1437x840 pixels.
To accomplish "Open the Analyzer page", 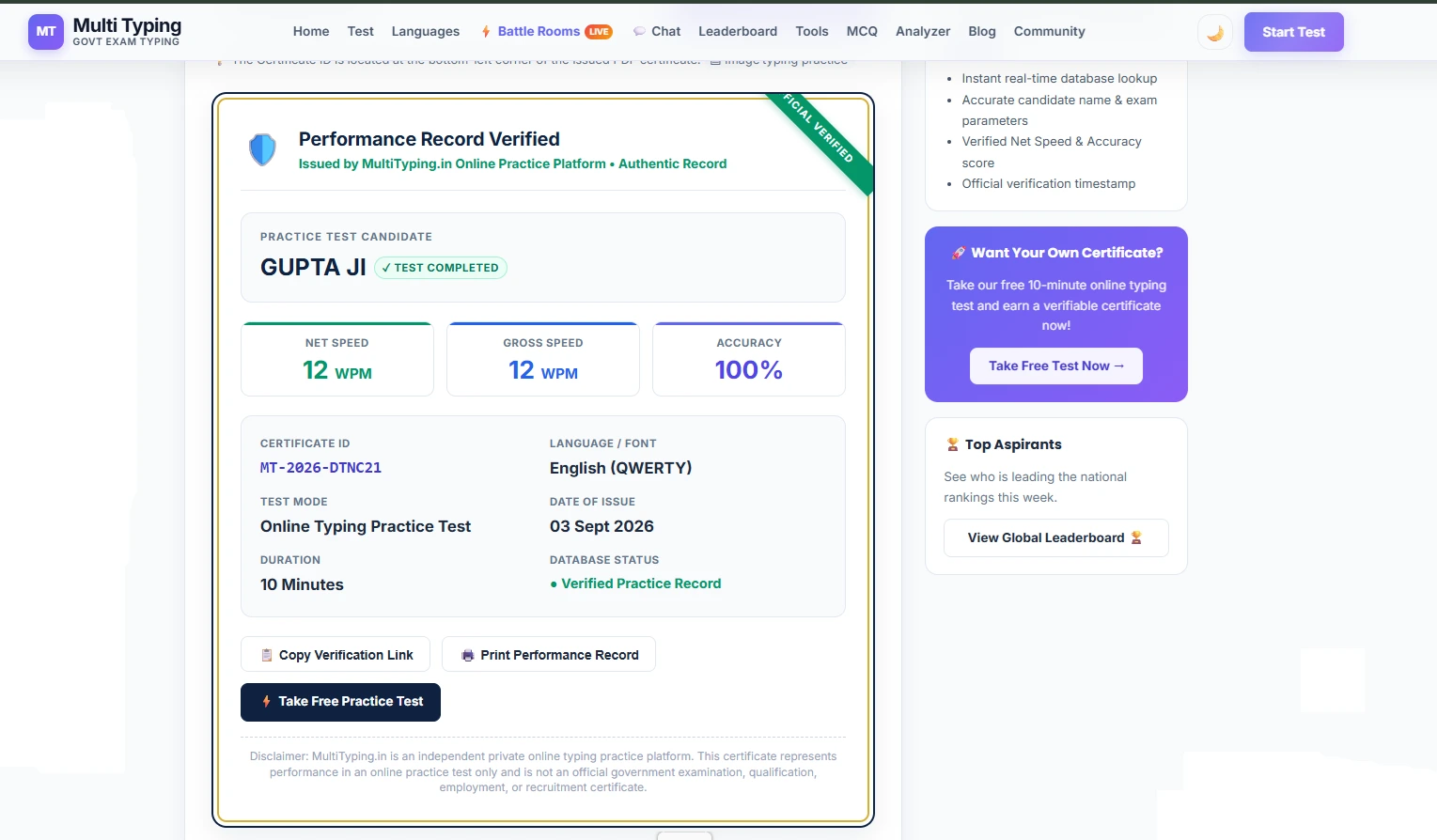I will [923, 31].
